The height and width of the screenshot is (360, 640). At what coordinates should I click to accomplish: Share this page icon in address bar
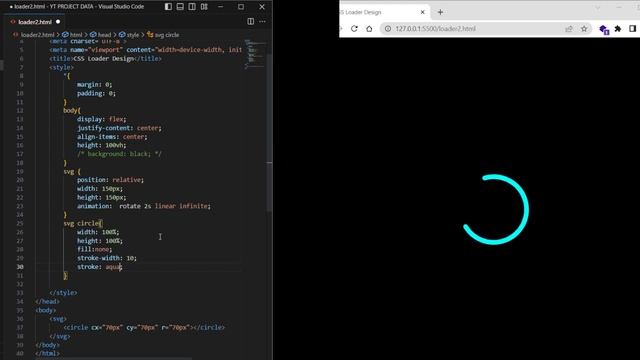(x=569, y=29)
